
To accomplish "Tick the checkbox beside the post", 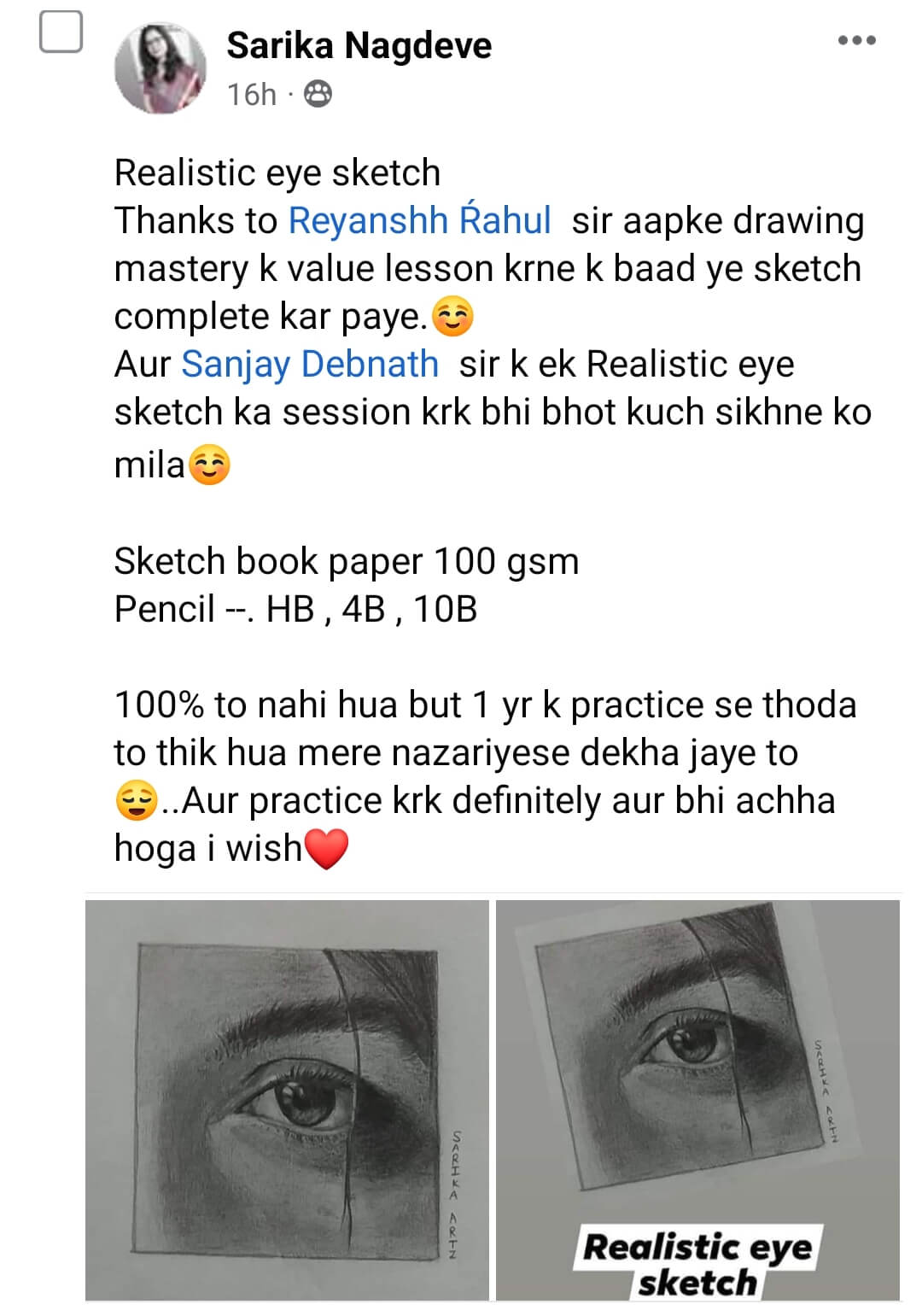I will [61, 32].
